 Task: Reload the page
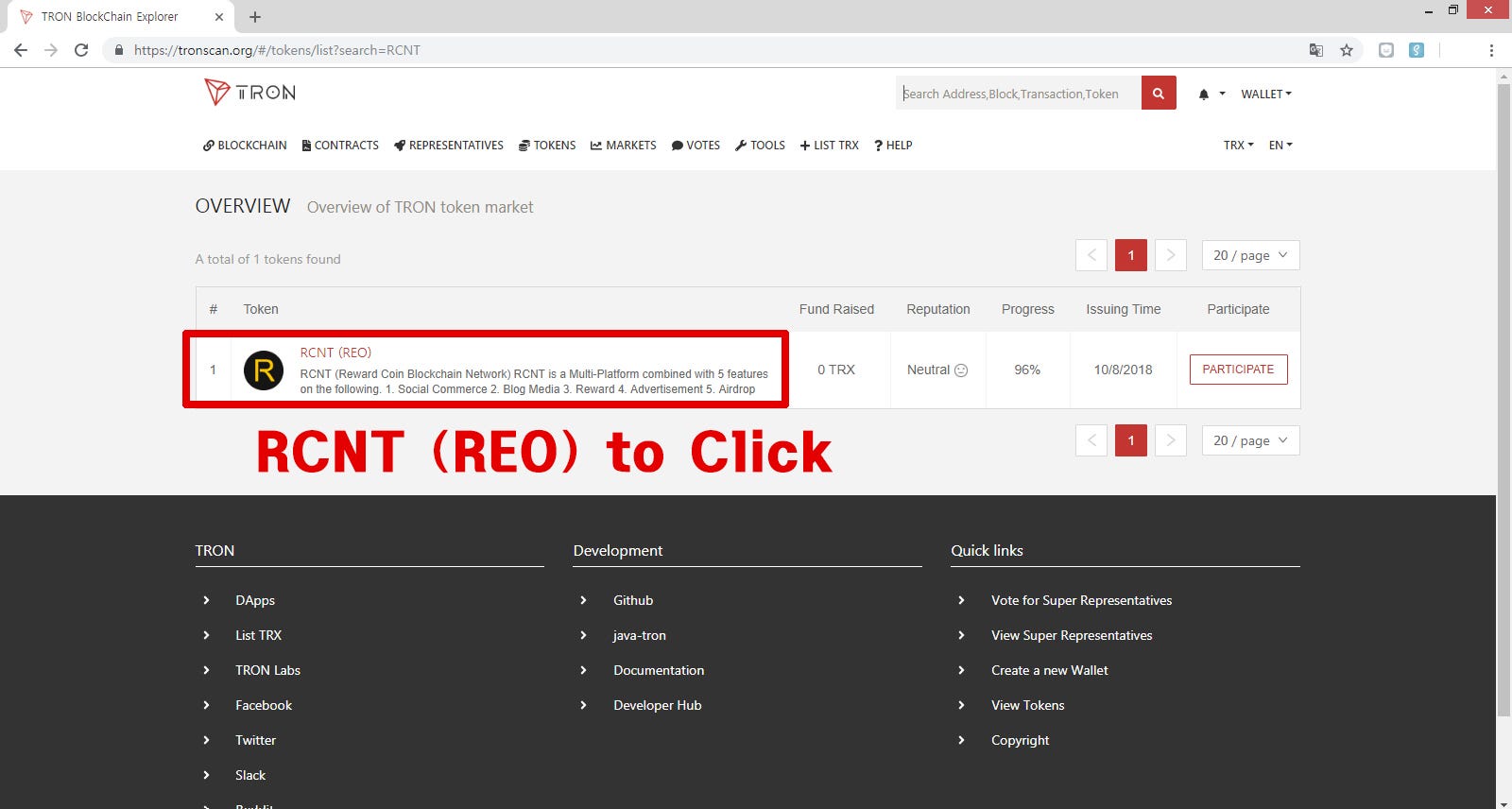pos(81,50)
